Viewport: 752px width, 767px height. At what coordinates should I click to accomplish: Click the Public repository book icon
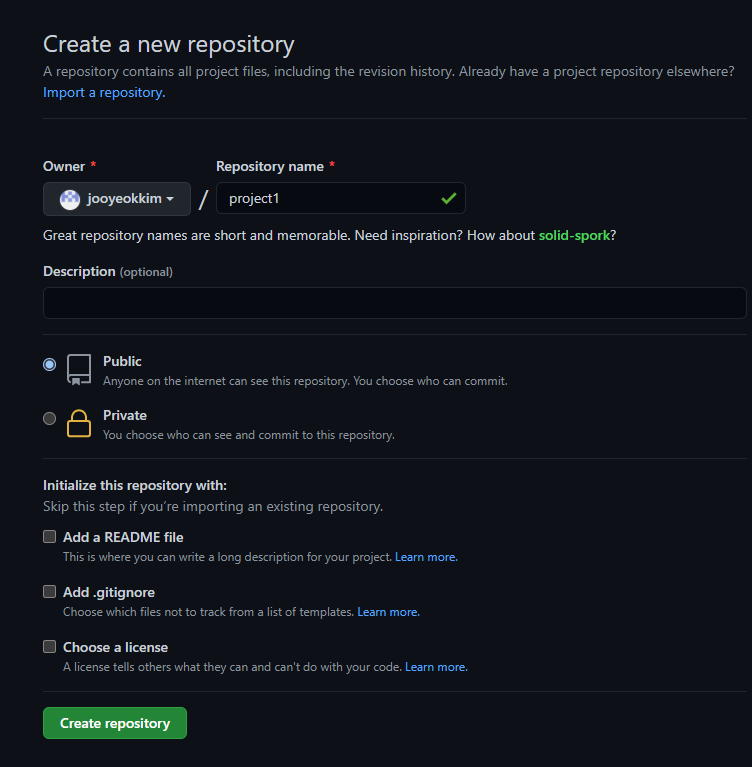click(x=79, y=370)
